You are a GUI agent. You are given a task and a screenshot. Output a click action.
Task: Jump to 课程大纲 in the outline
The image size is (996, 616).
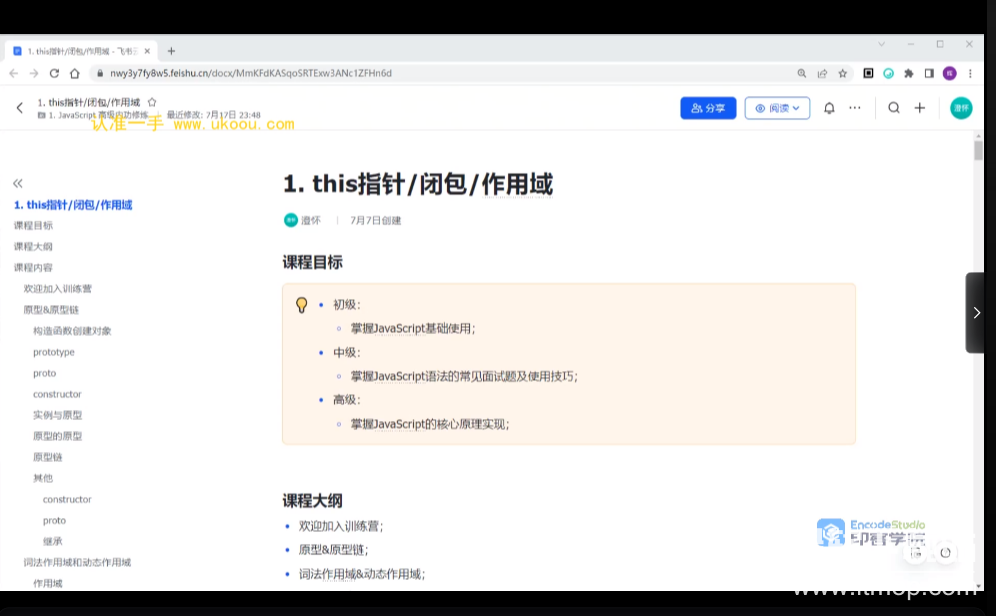pyautogui.click(x=33, y=246)
